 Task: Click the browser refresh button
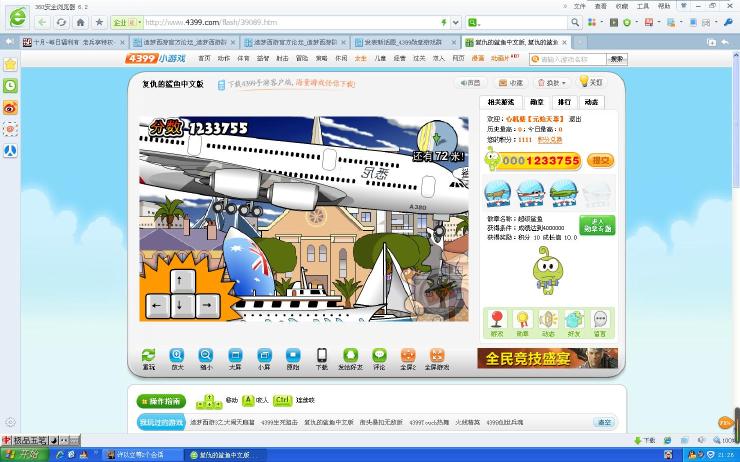pyautogui.click(x=61, y=22)
